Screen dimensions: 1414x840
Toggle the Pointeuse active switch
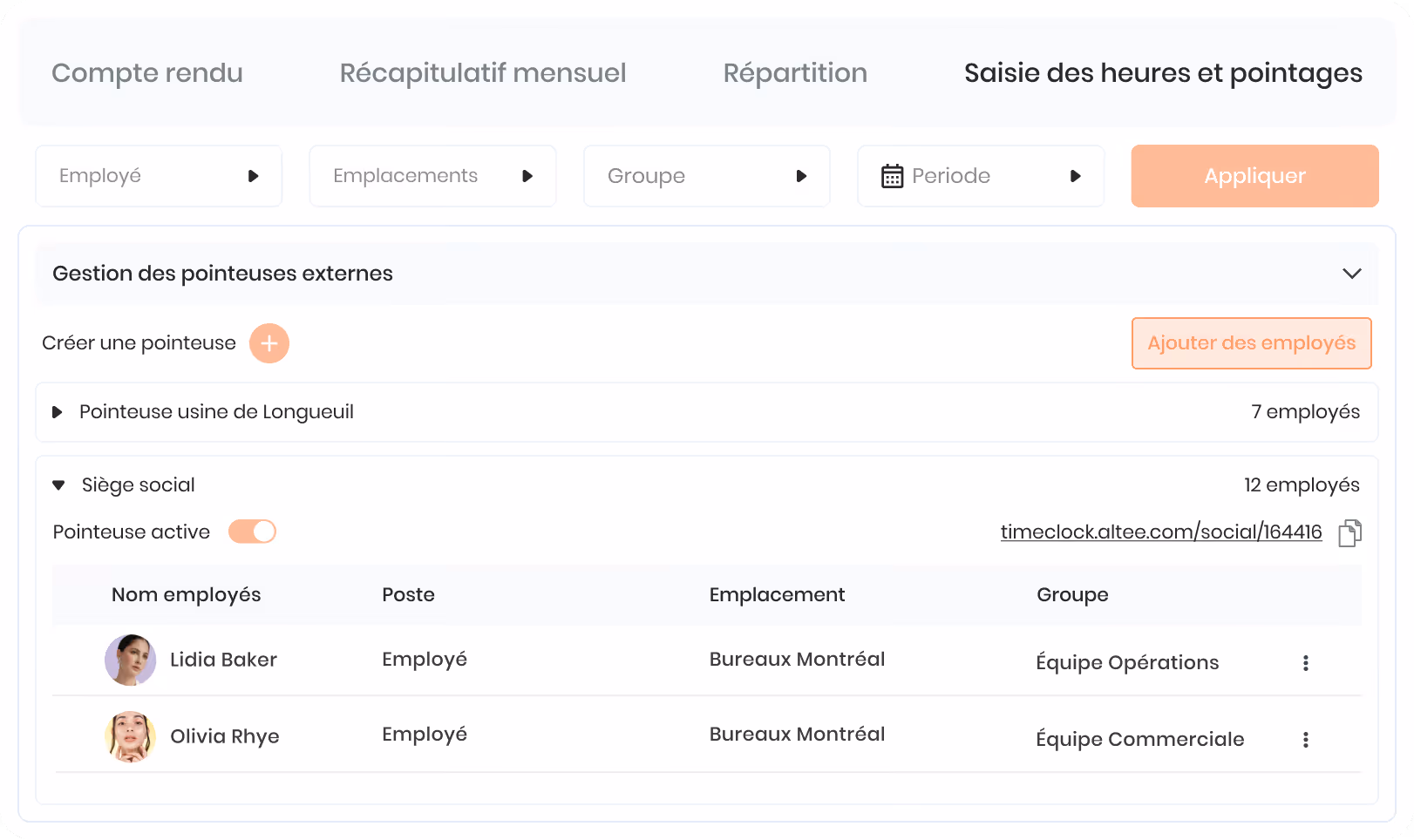[252, 532]
